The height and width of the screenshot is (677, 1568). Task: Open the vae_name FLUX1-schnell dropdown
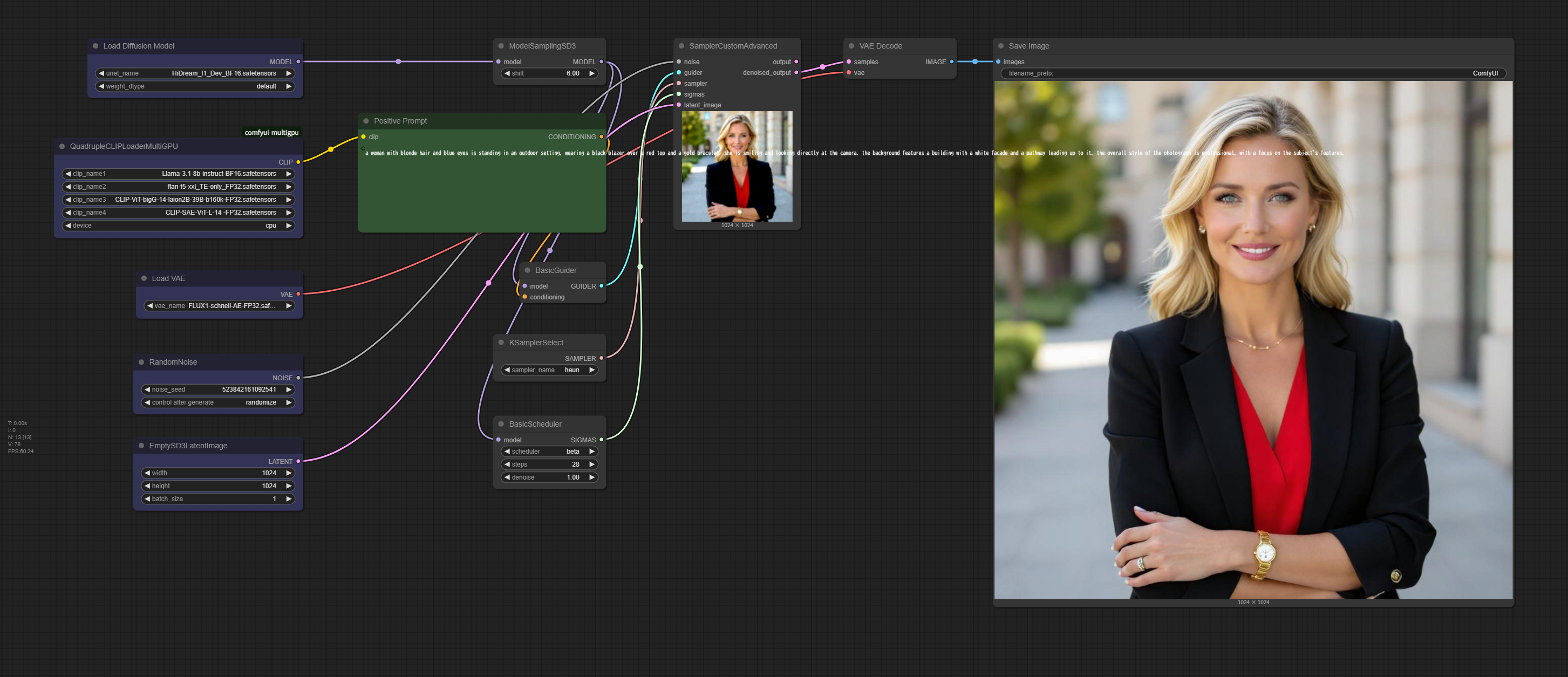(220, 306)
